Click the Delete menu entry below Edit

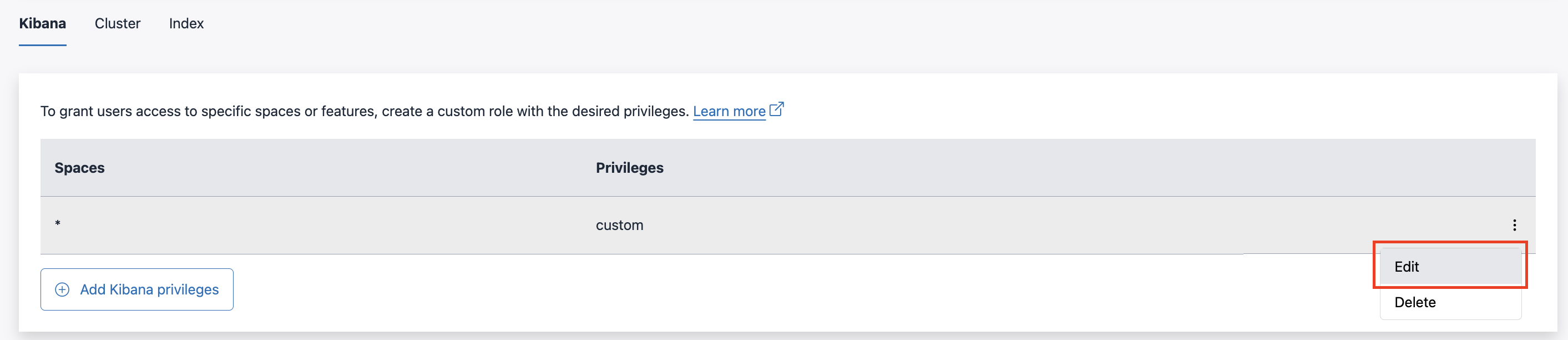coord(1415,302)
